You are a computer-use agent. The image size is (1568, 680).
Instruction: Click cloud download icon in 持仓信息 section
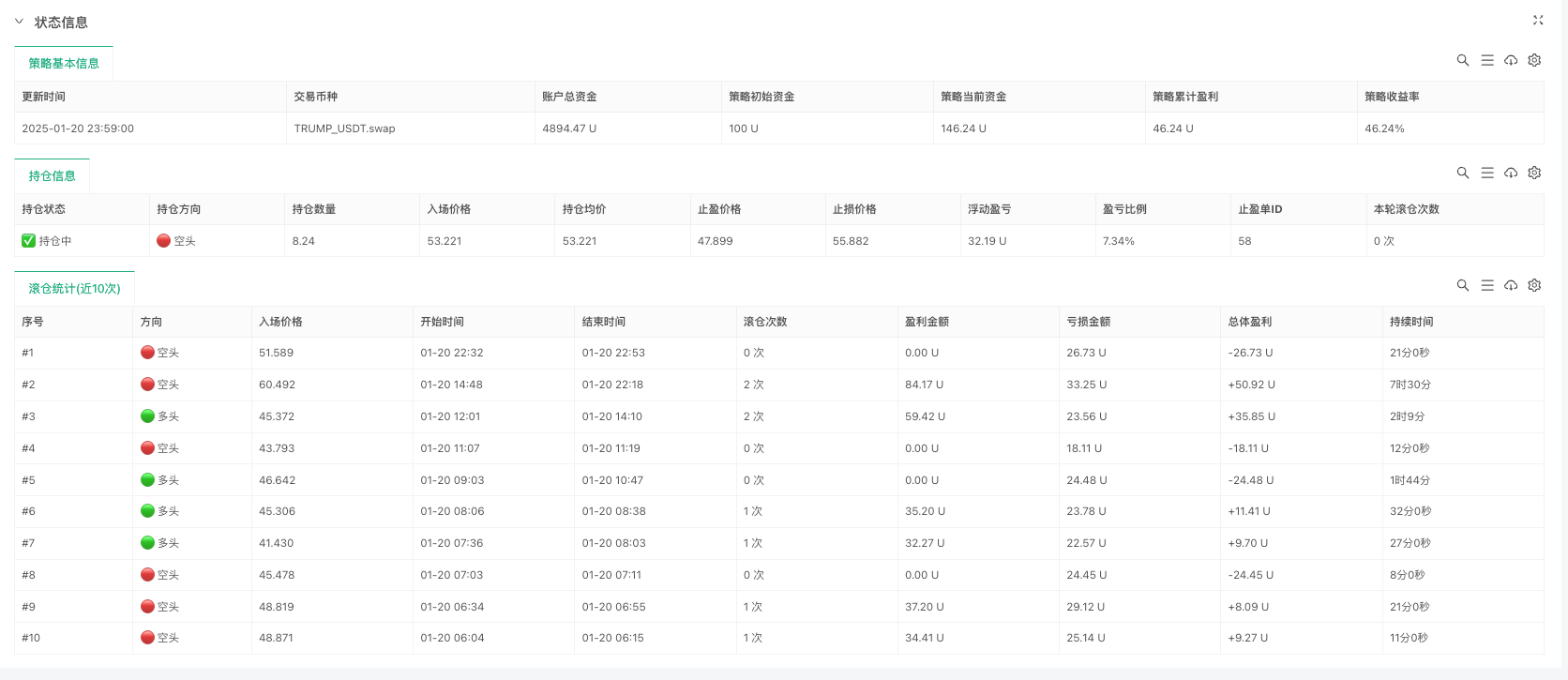coord(1511,173)
